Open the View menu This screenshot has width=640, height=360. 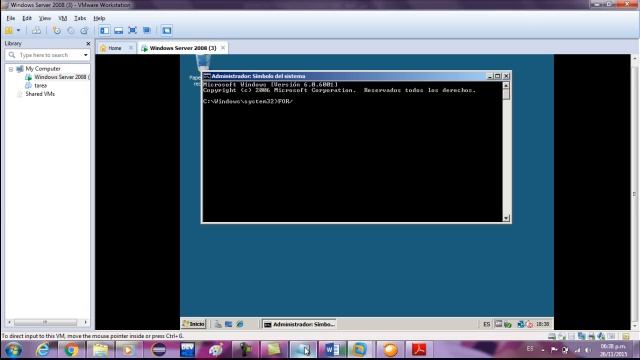[x=45, y=18]
